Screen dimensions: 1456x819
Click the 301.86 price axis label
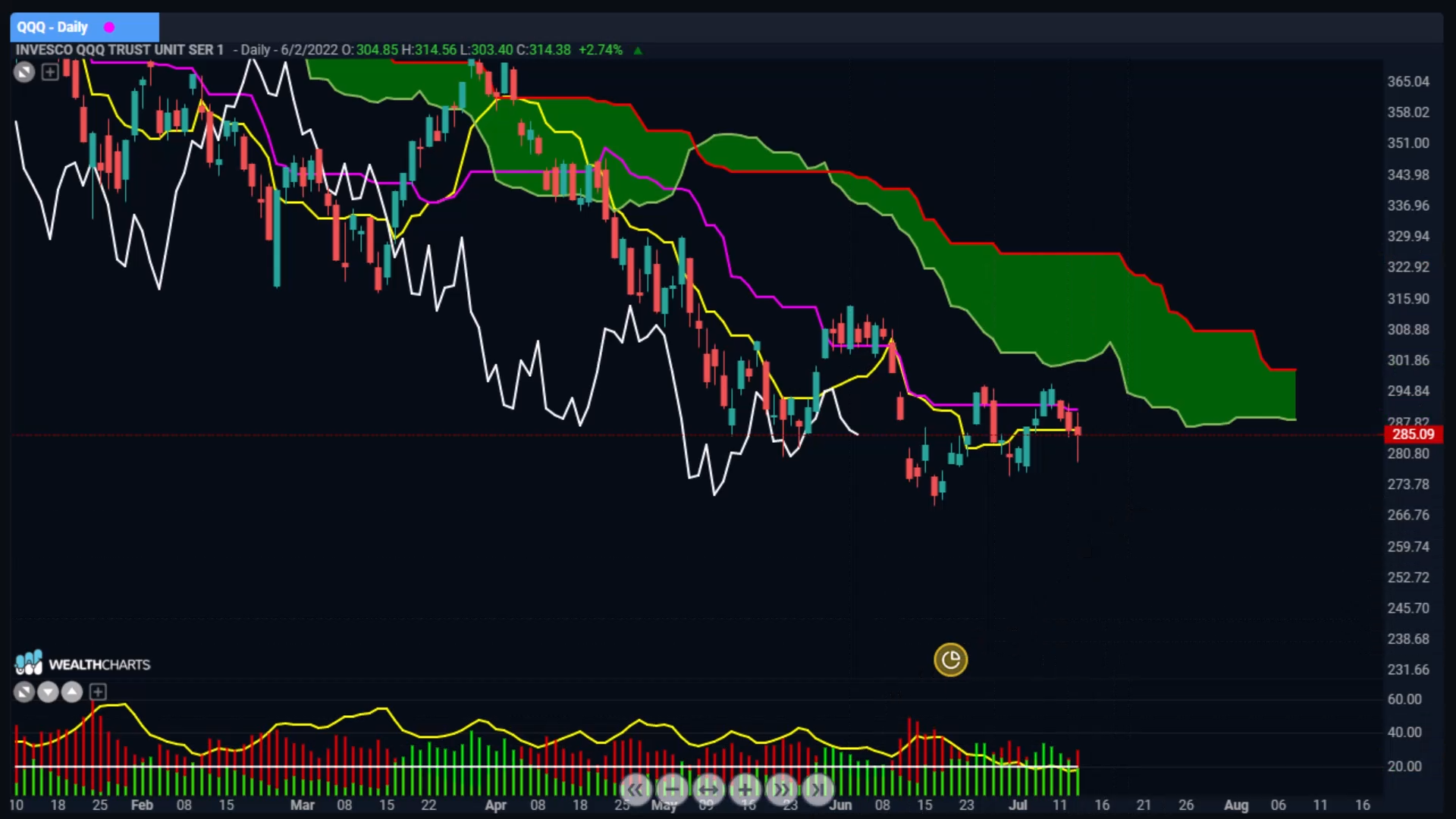pos(1408,360)
